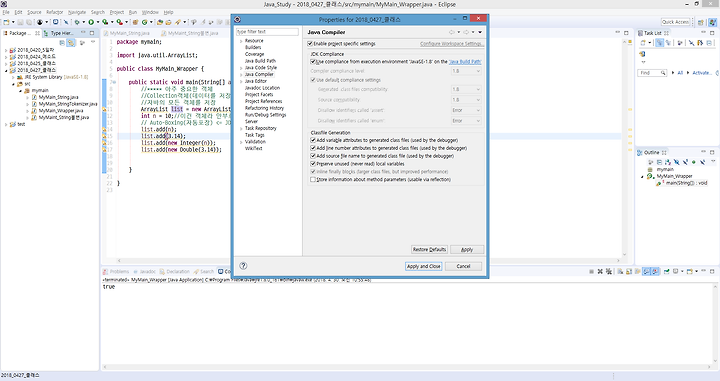Click the back arrow in Properties dialog header
720x381 pixels.
(451, 32)
